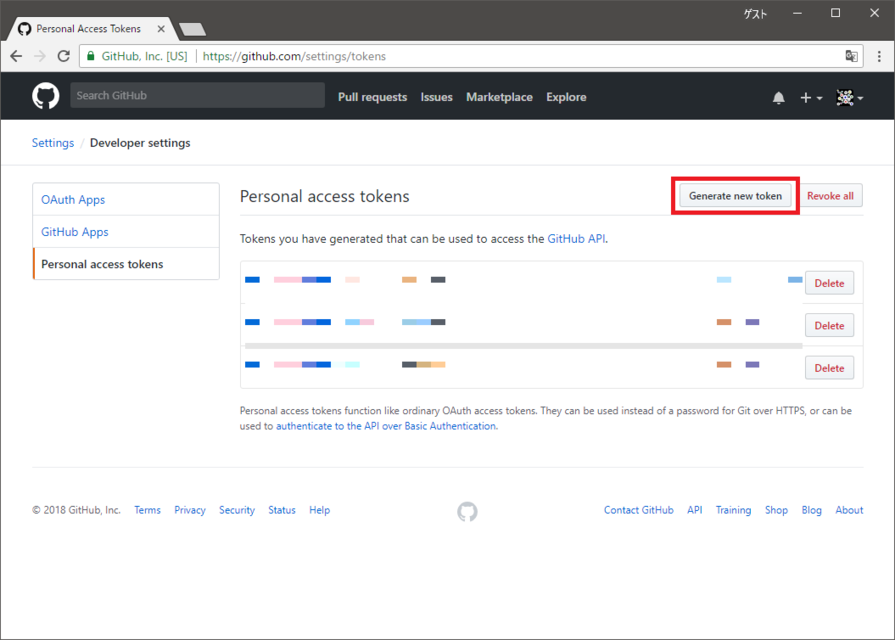
Task: Open the GitHub API link
Action: point(576,239)
